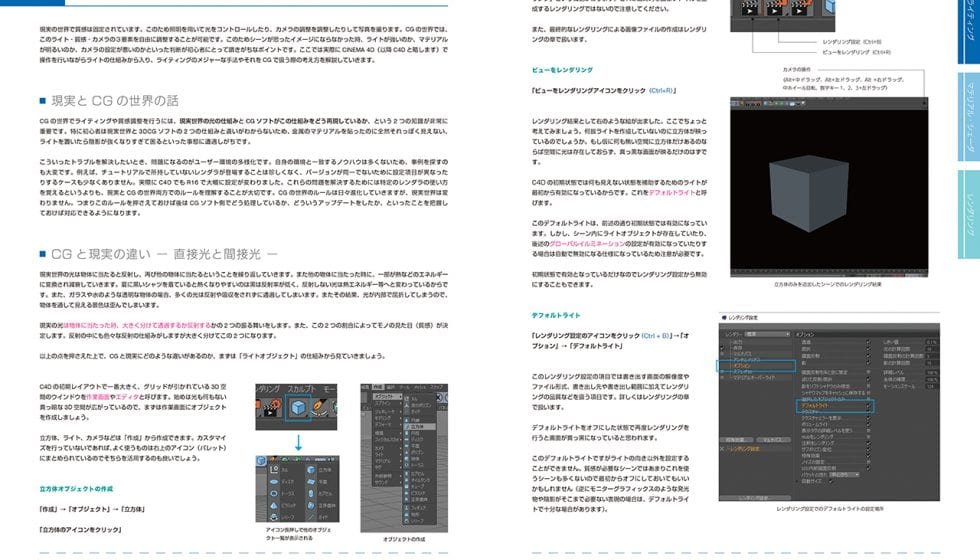Click the マルチパス... button
This screenshot has width=980, height=560.
pyautogui.click(x=774, y=439)
